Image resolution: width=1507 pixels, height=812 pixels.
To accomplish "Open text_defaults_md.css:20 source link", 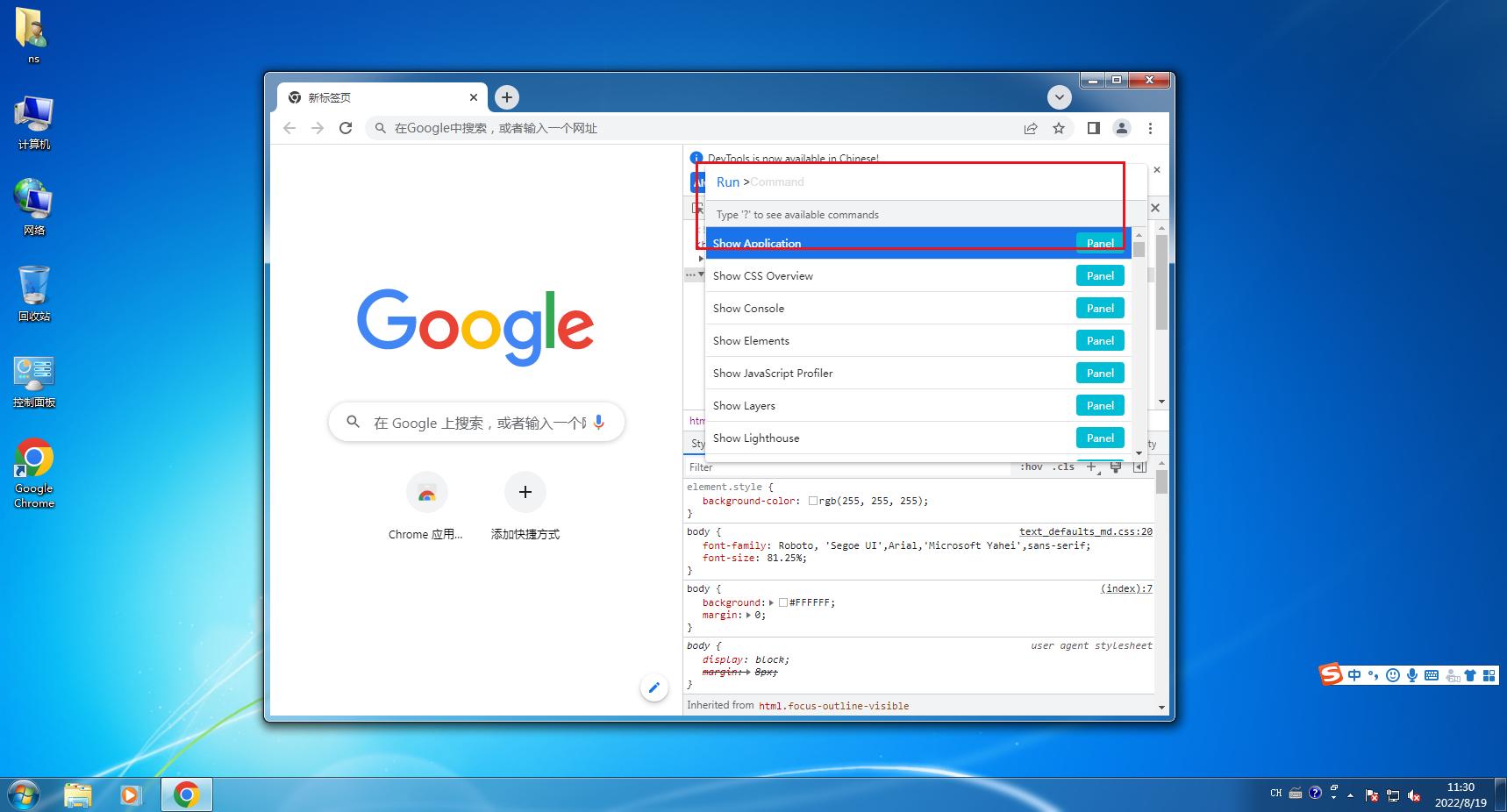I will click(x=1086, y=531).
